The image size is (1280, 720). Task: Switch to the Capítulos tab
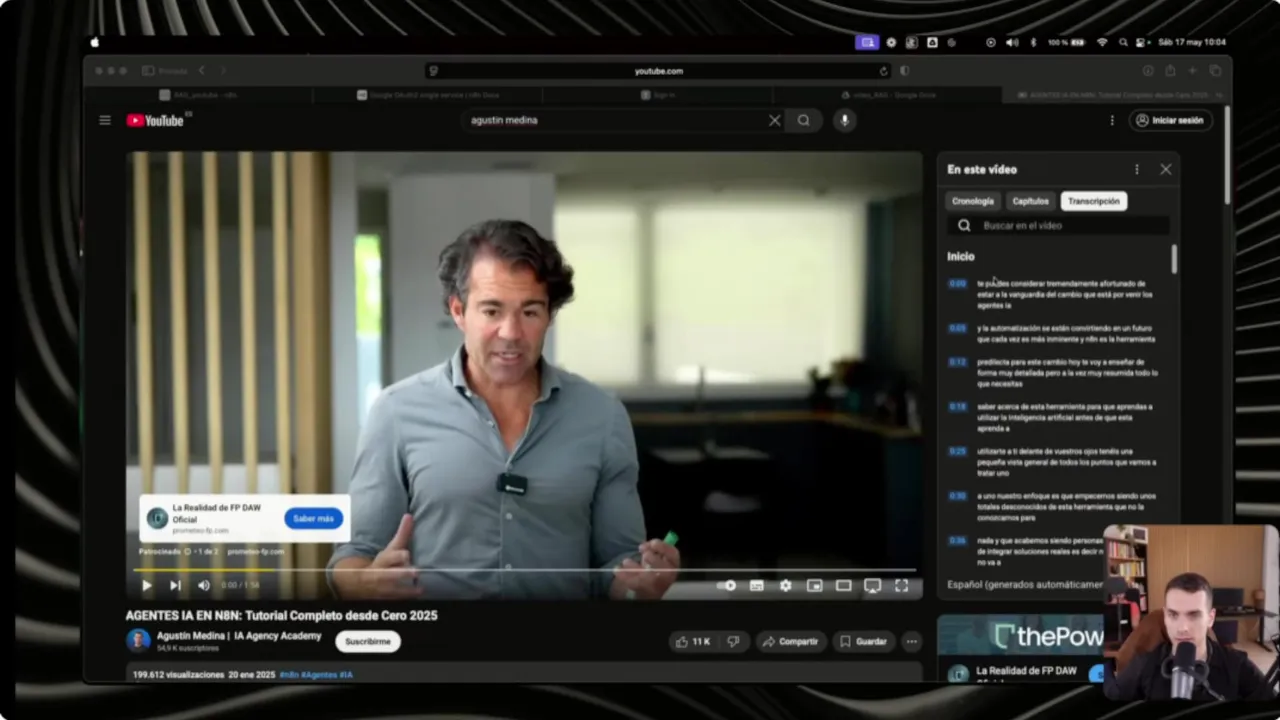click(1030, 201)
